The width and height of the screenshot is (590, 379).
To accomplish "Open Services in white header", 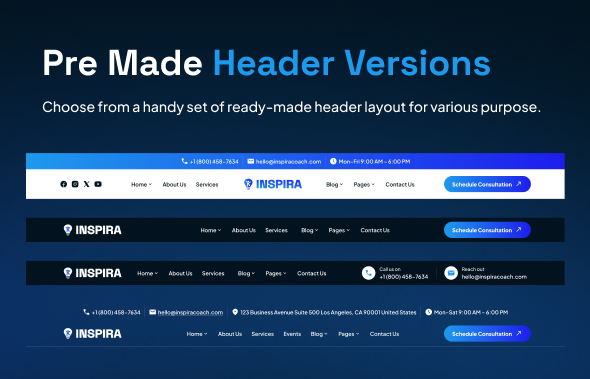I will pos(207,184).
